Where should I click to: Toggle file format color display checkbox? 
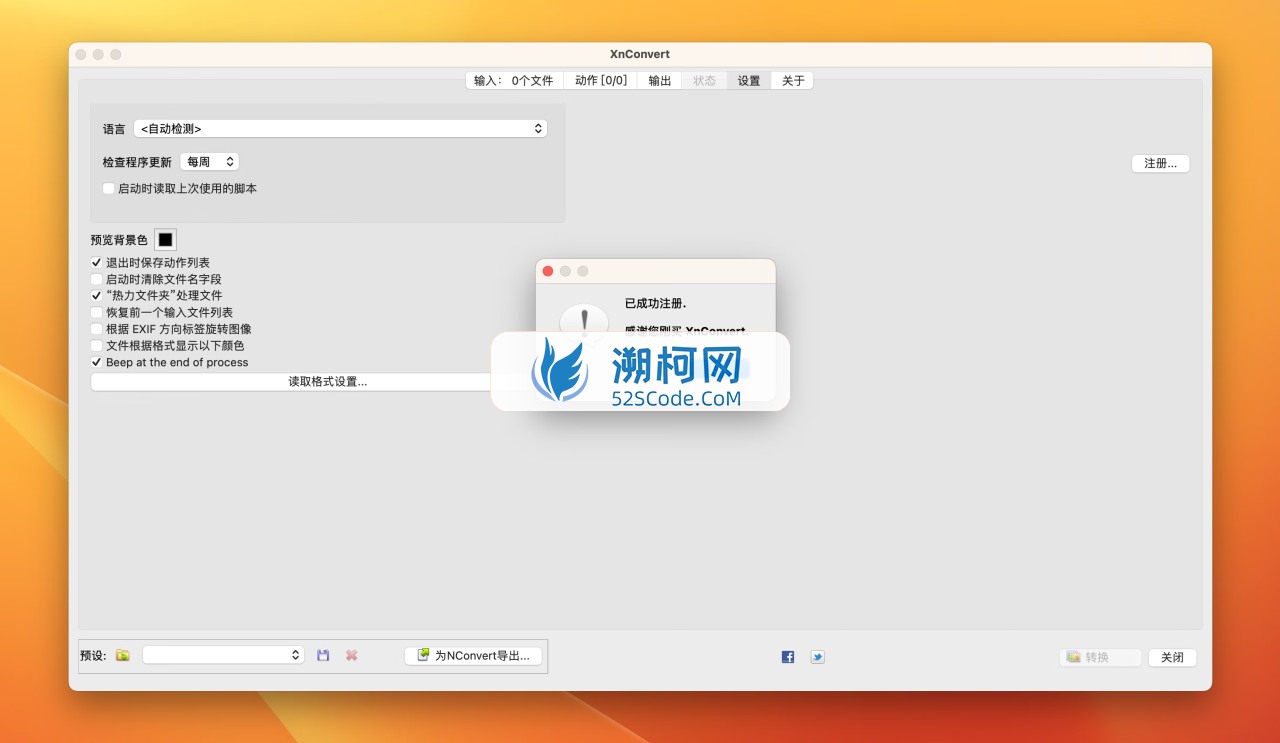(x=97, y=346)
